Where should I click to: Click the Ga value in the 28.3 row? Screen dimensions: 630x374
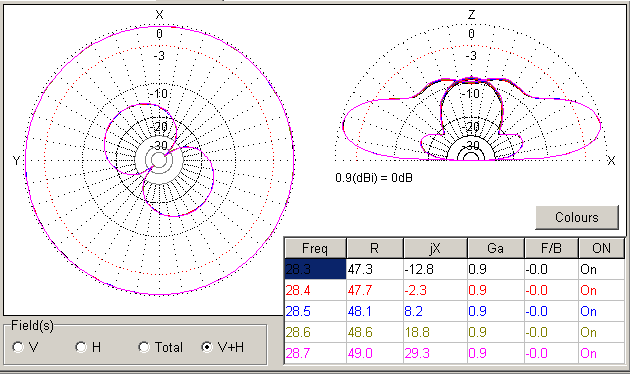click(496, 269)
